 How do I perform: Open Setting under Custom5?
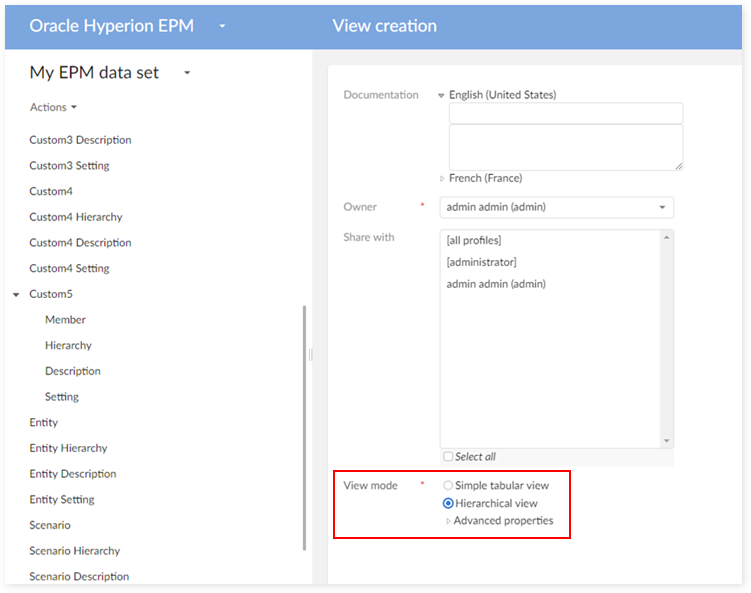(x=62, y=397)
